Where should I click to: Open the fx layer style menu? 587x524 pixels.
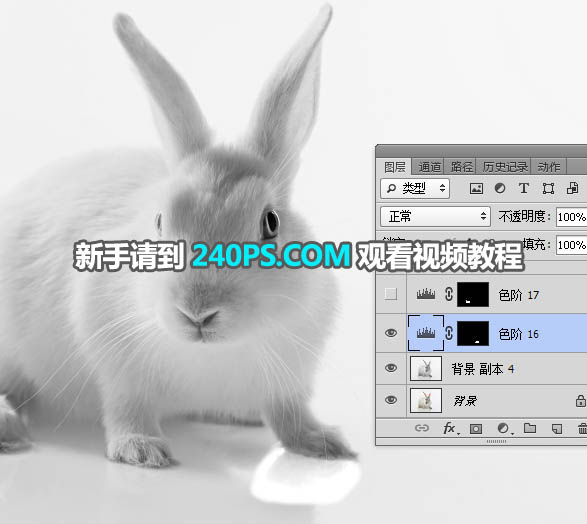point(450,428)
